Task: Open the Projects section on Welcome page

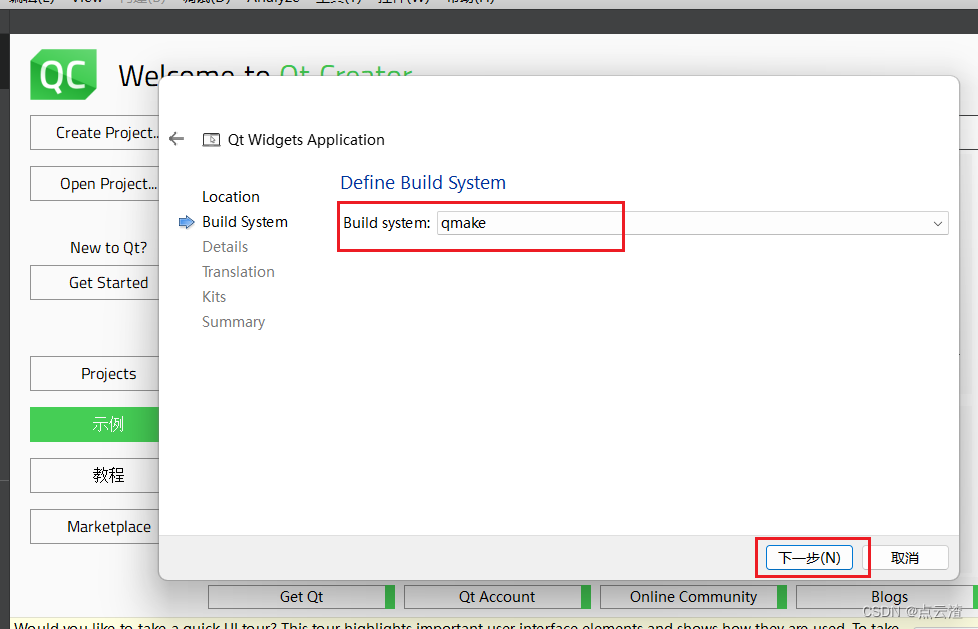Action: [95, 374]
